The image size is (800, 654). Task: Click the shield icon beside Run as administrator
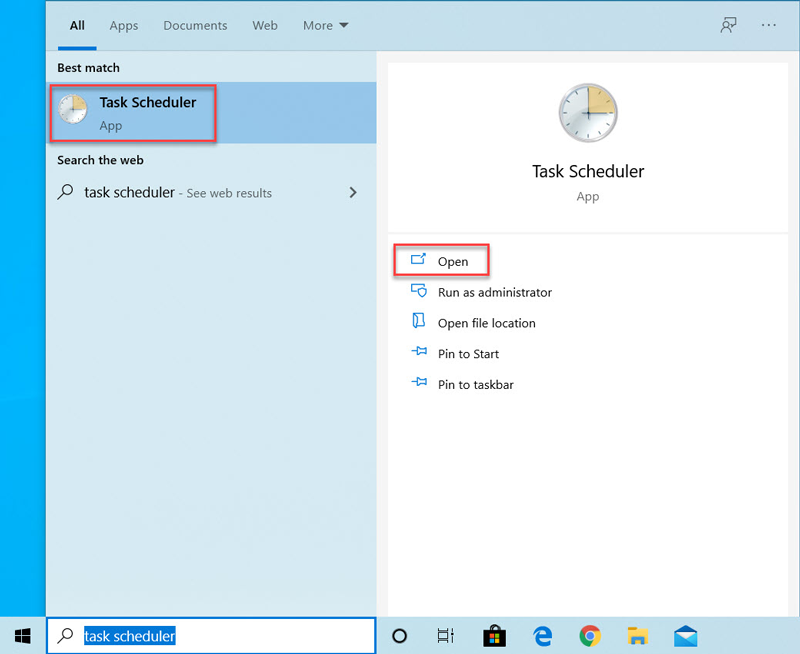(419, 290)
